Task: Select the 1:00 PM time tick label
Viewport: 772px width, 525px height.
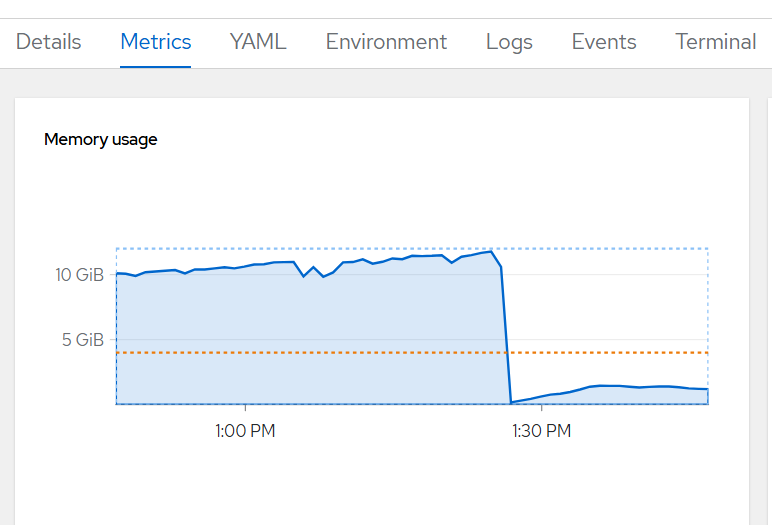Action: (x=245, y=431)
